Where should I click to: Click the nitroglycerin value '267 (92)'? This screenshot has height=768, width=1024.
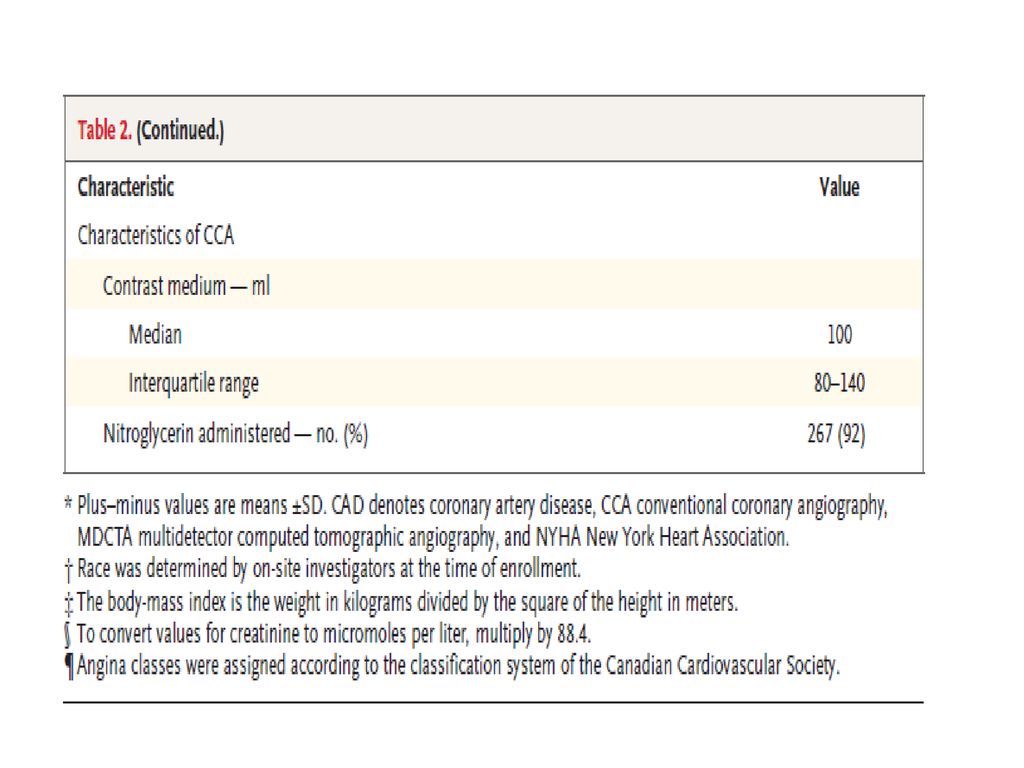point(836,434)
